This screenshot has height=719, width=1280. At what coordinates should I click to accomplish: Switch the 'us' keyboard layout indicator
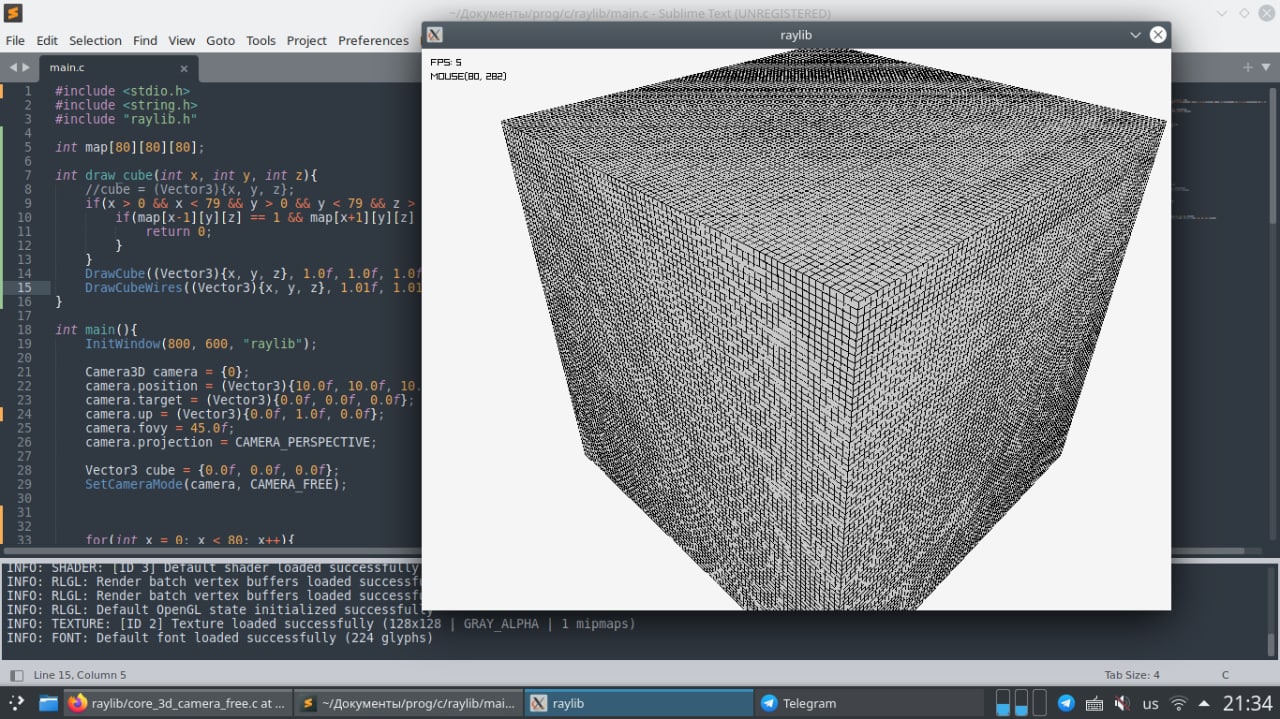[1150, 703]
